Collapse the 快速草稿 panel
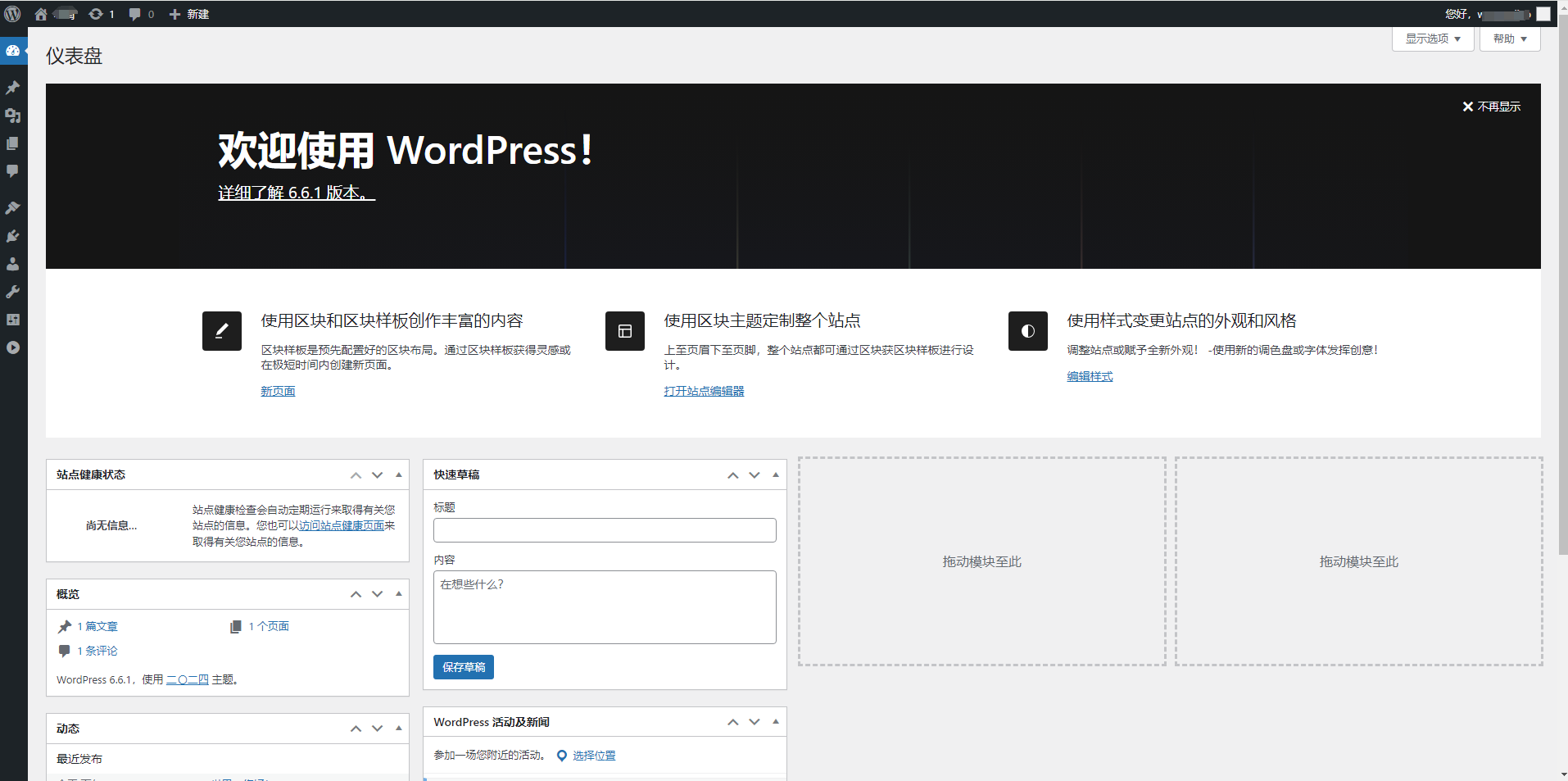 [x=776, y=475]
